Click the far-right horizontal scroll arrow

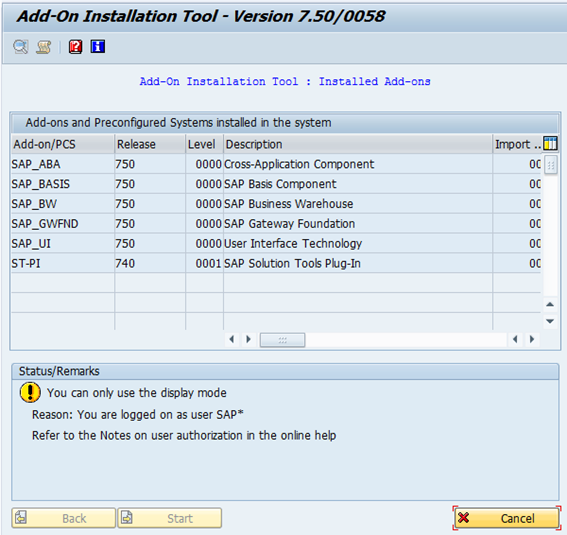[x=532, y=339]
